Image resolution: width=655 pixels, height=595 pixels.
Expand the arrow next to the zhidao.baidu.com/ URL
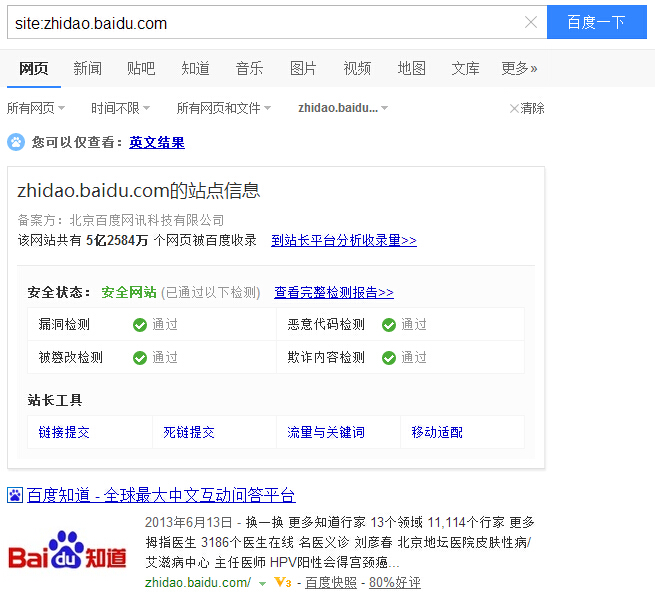(x=262, y=583)
